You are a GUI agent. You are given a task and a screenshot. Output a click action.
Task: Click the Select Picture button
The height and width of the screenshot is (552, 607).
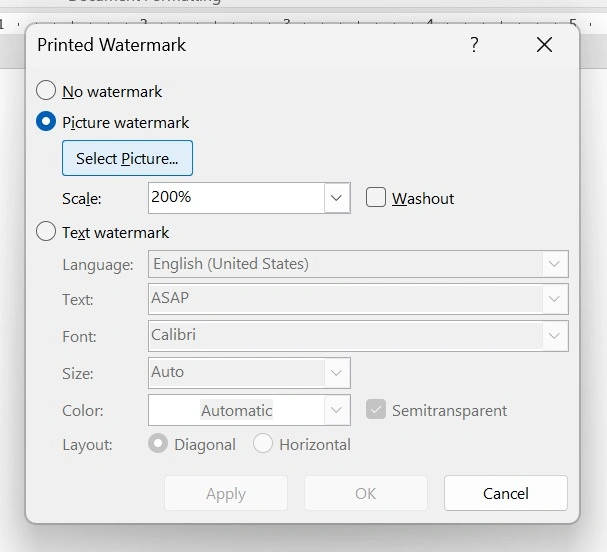[x=127, y=158]
